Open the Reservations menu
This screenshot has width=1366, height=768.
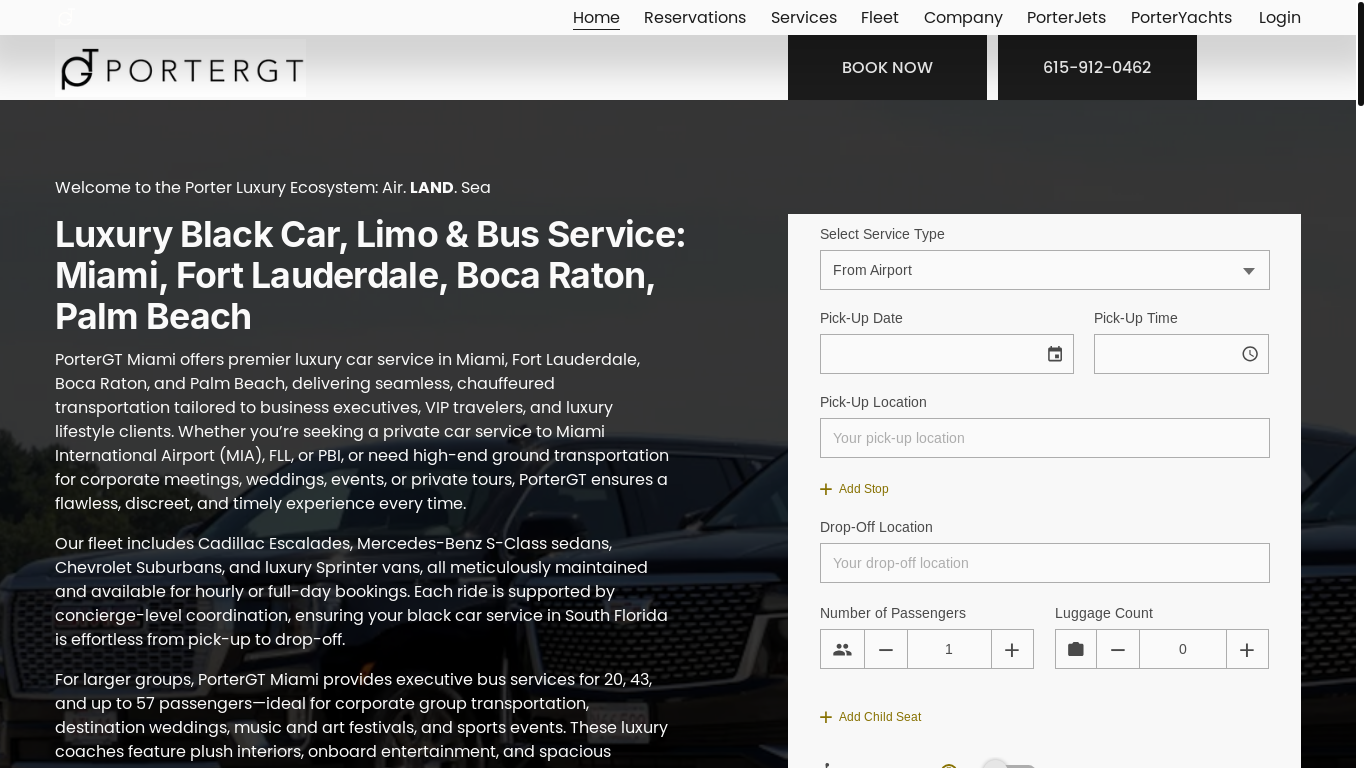click(x=695, y=17)
